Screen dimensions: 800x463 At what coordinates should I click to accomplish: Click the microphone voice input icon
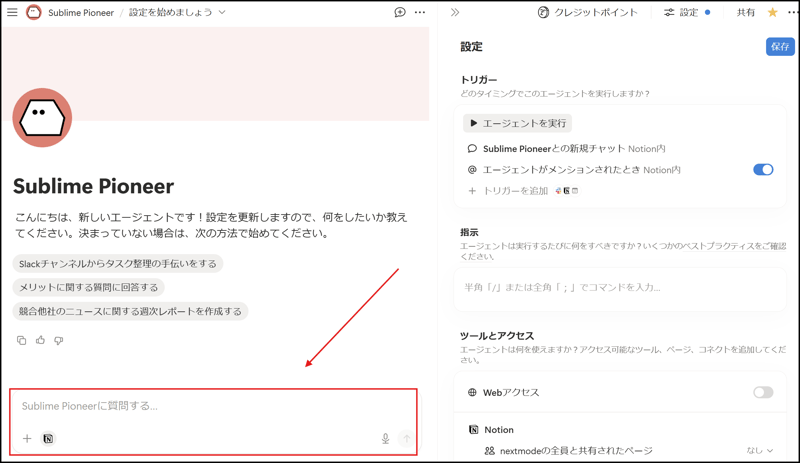pos(386,438)
